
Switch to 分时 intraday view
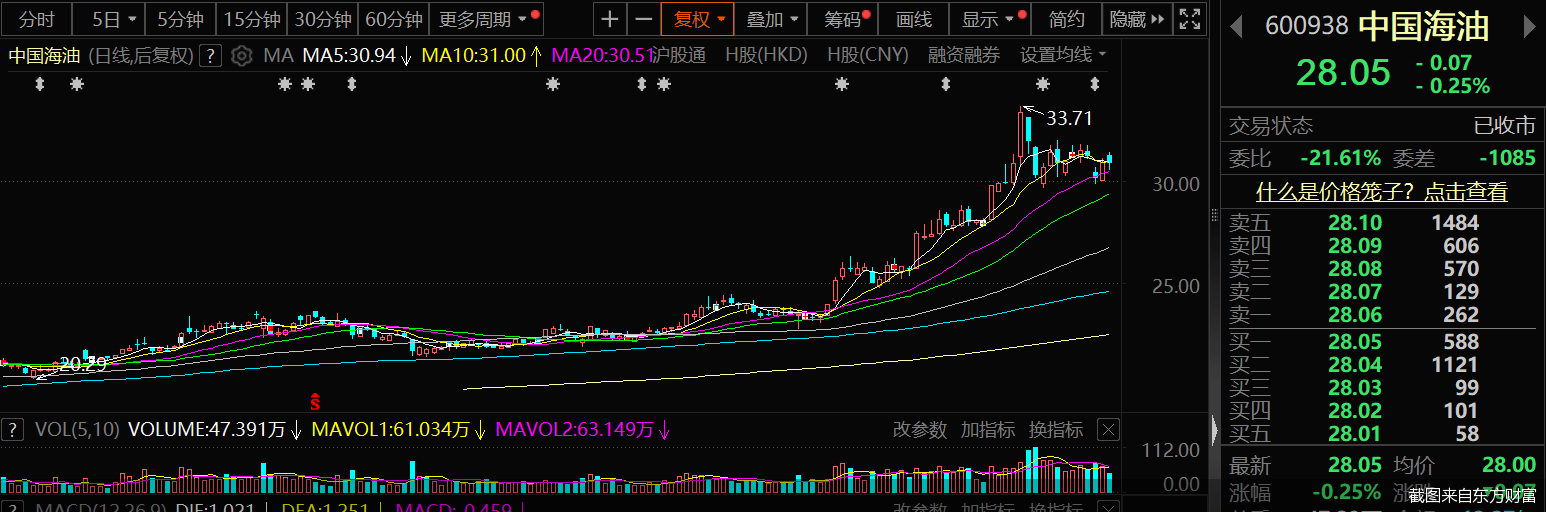[37, 19]
